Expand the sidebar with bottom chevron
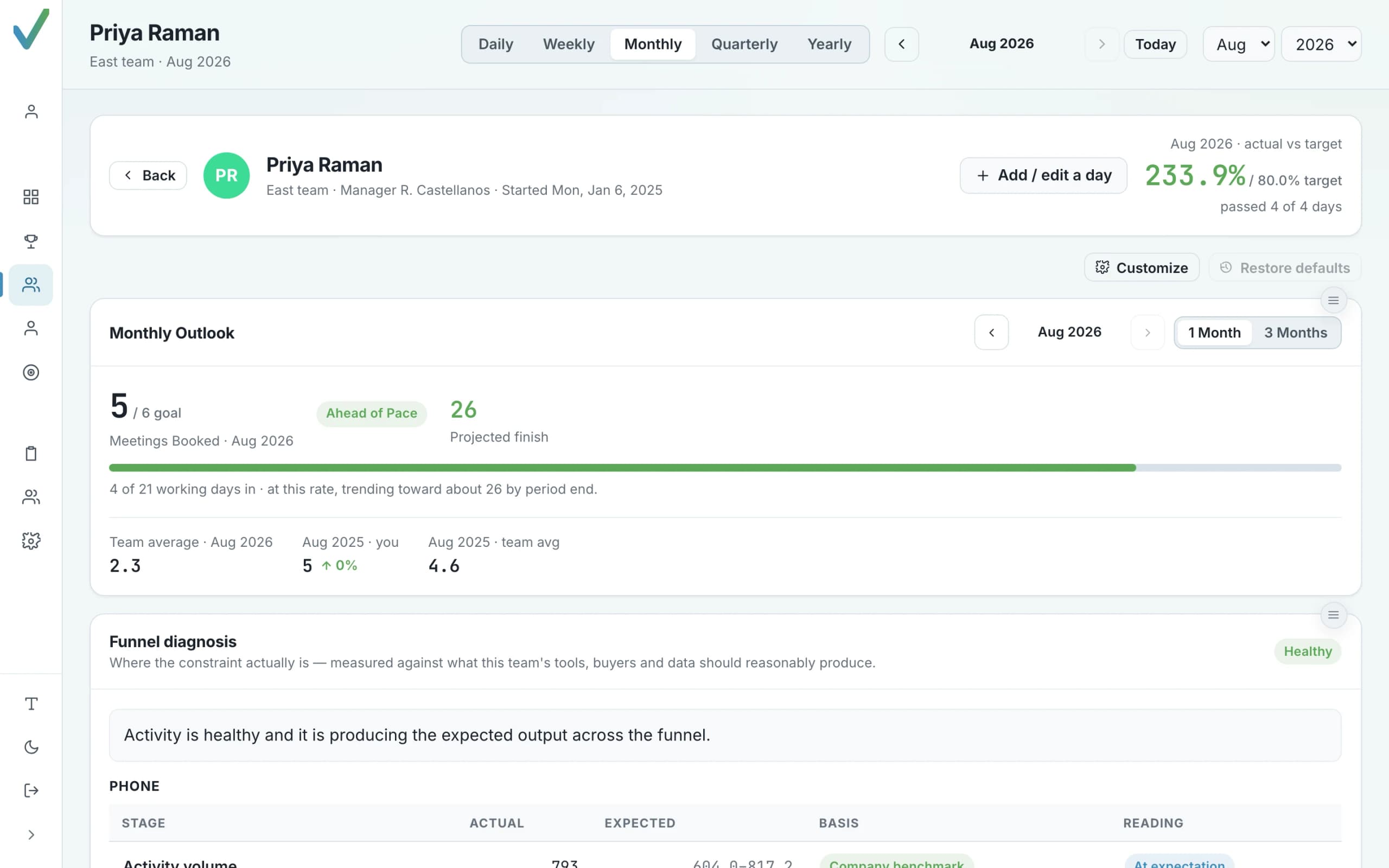This screenshot has height=868, width=1389. pyautogui.click(x=31, y=835)
